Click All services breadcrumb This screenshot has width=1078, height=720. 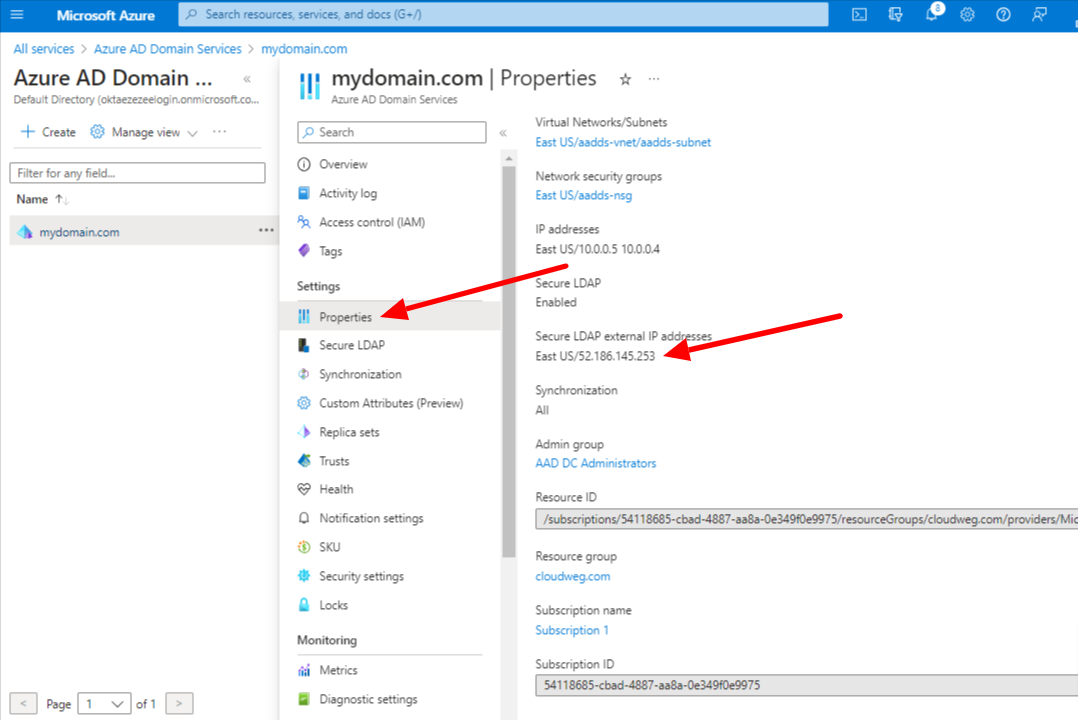coord(43,49)
